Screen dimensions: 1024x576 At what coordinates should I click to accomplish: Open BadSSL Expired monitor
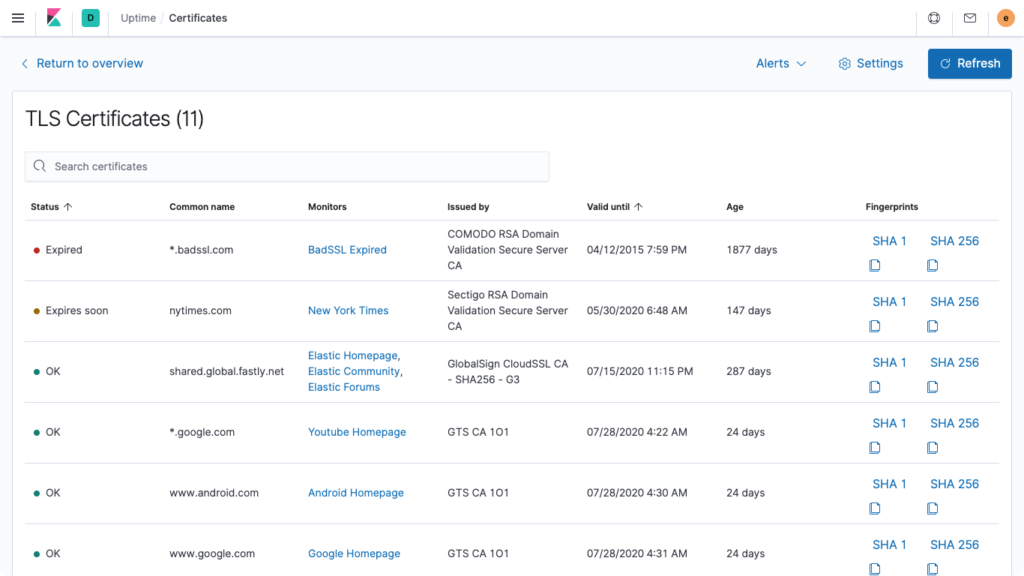coord(347,249)
